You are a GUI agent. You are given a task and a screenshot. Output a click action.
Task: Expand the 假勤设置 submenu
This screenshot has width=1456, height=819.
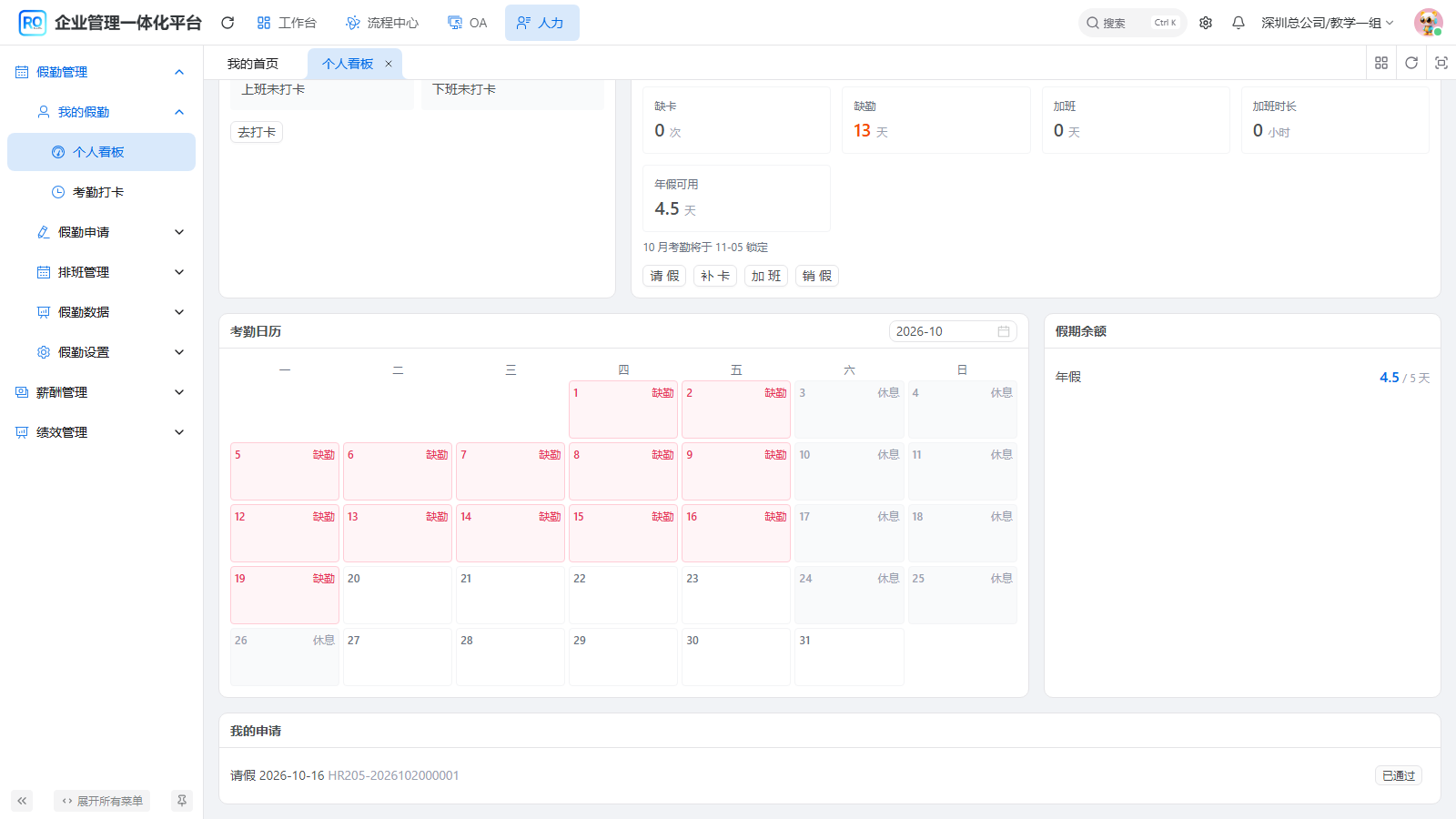pyautogui.click(x=101, y=352)
